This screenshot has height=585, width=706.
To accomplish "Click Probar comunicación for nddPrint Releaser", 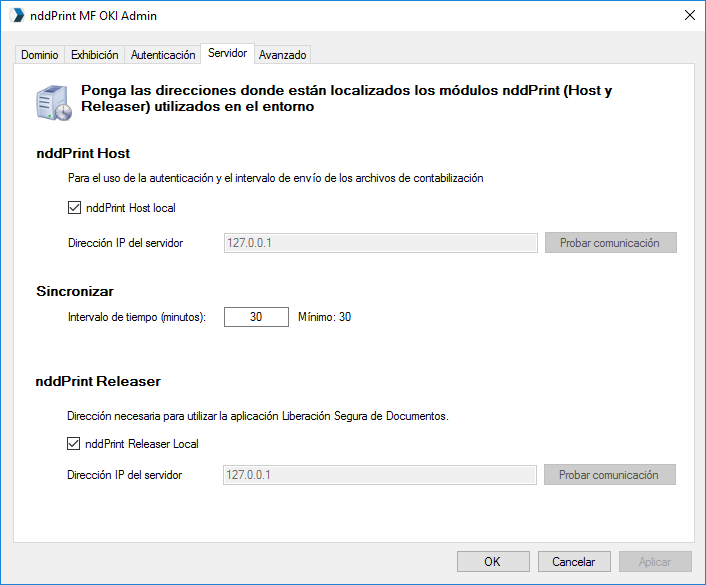I will [x=610, y=475].
